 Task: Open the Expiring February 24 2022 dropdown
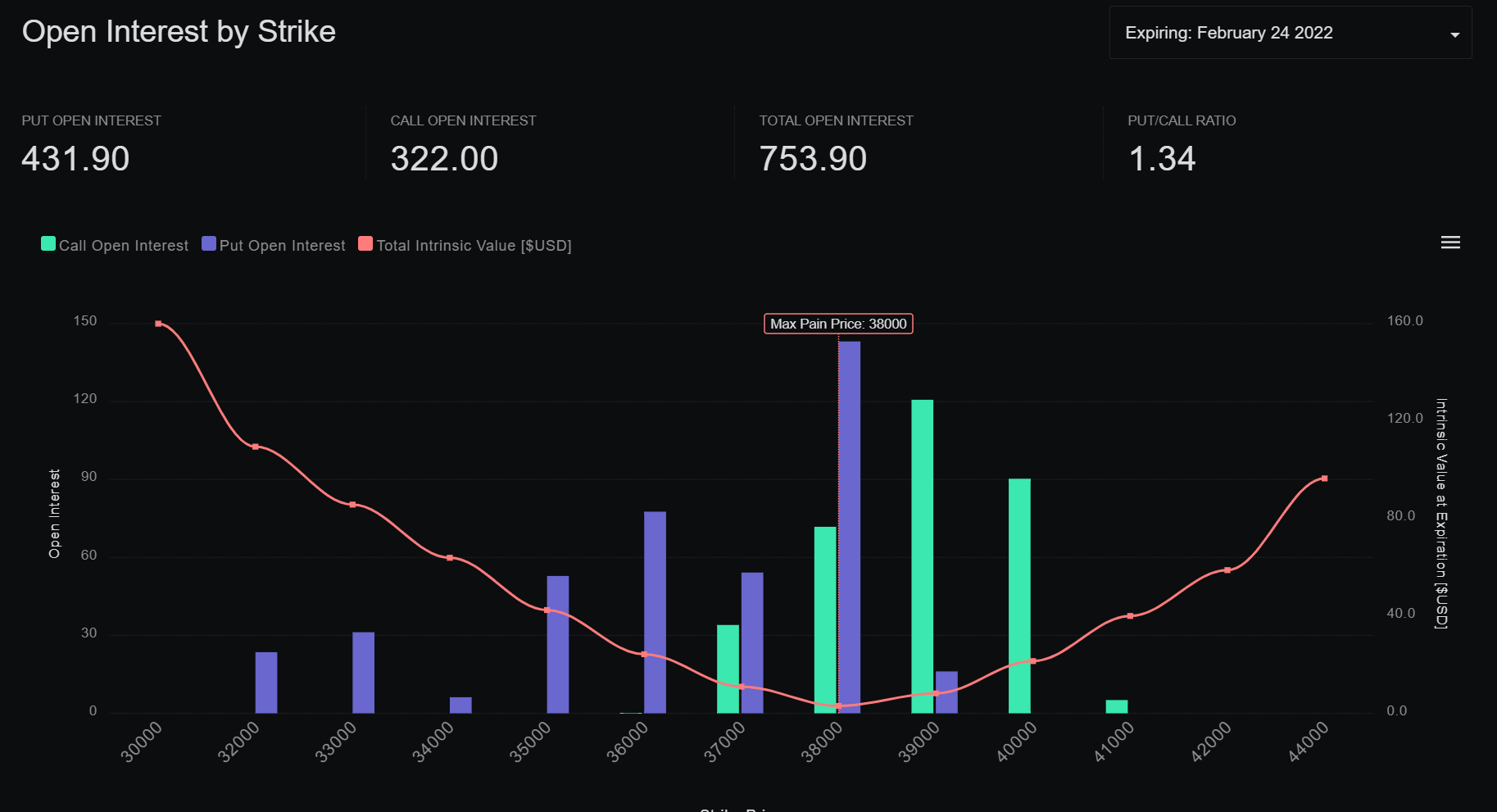[1291, 33]
